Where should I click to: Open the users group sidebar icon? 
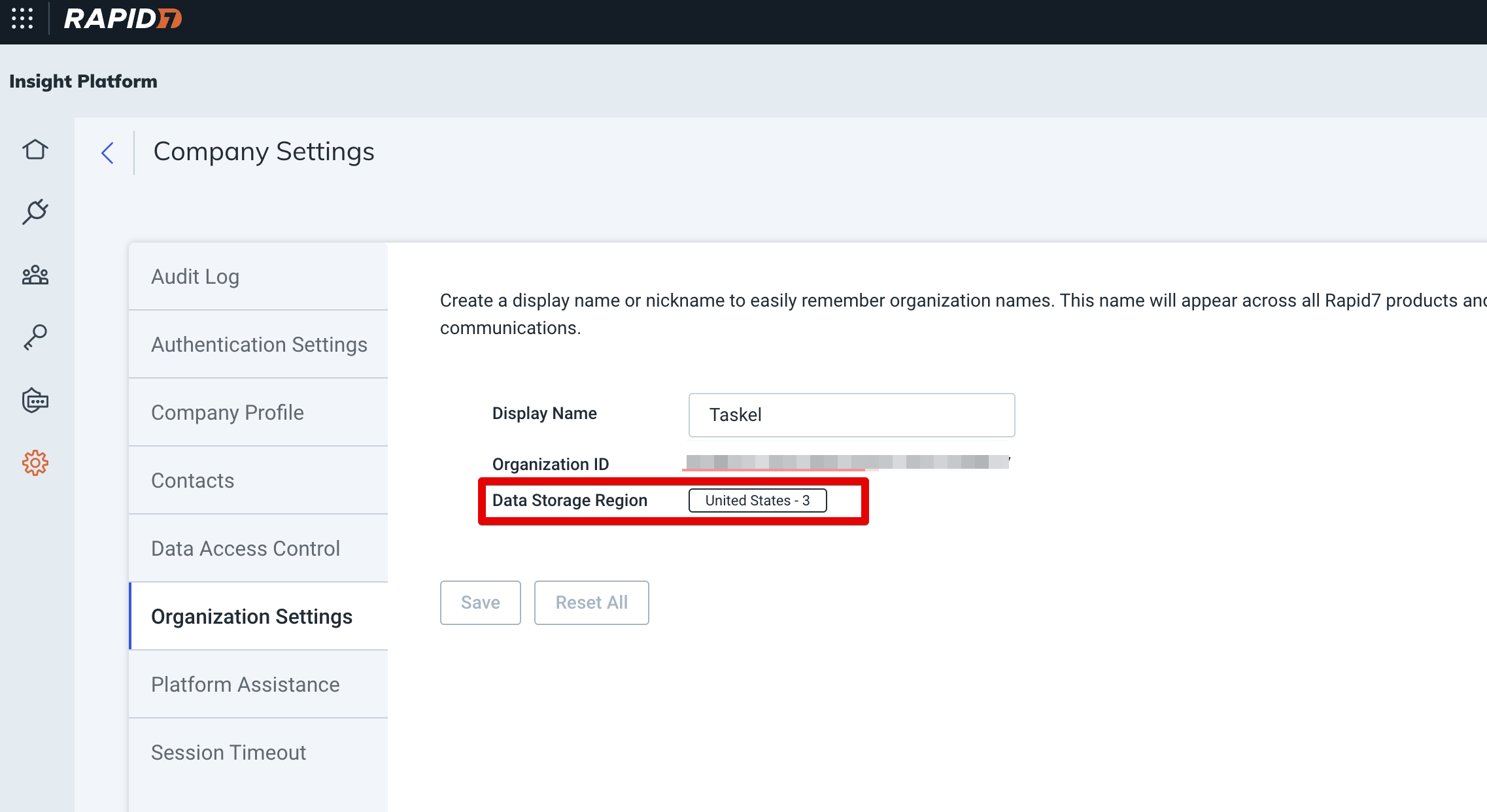[35, 275]
